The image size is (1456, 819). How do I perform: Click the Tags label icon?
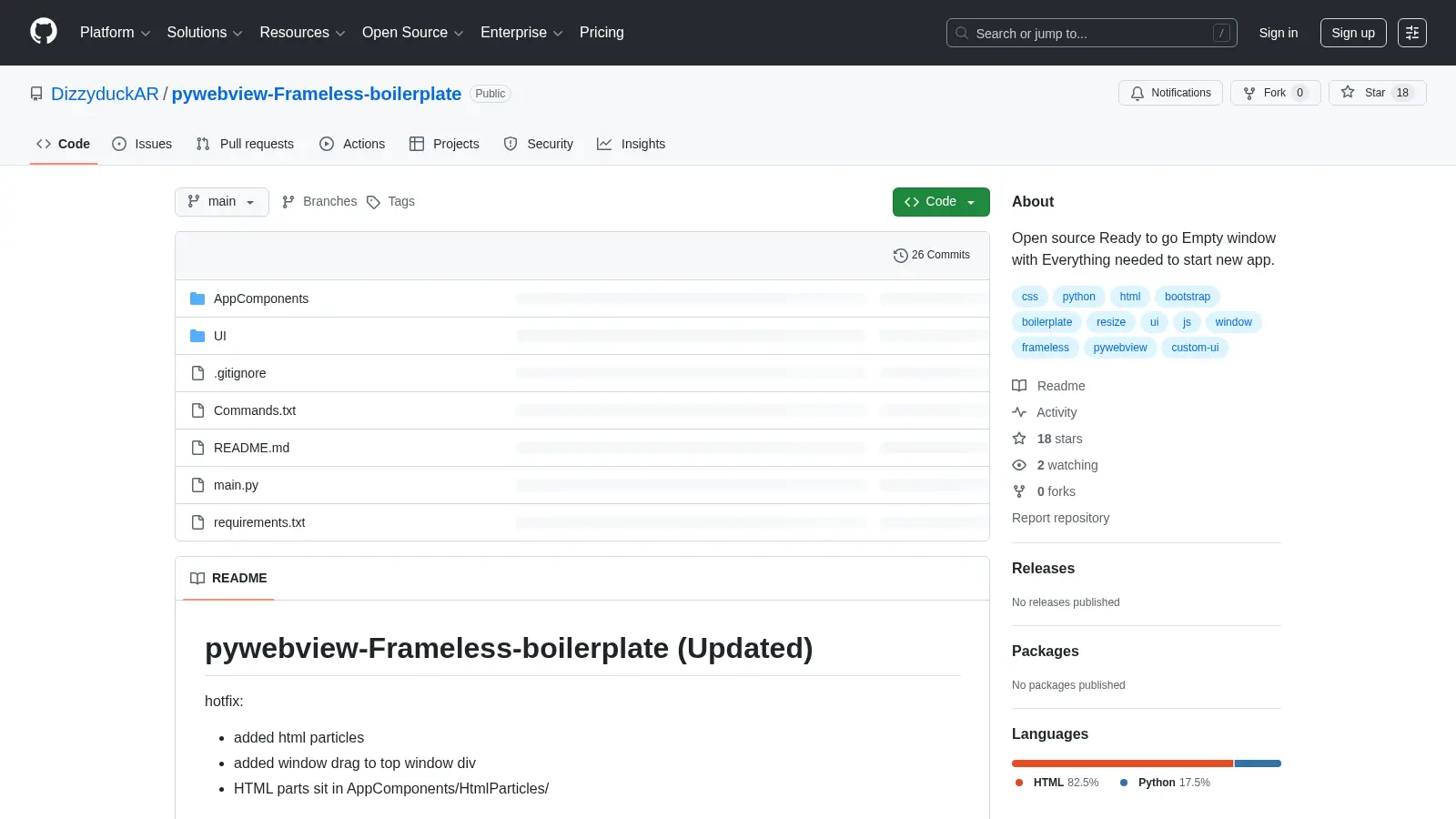[373, 202]
